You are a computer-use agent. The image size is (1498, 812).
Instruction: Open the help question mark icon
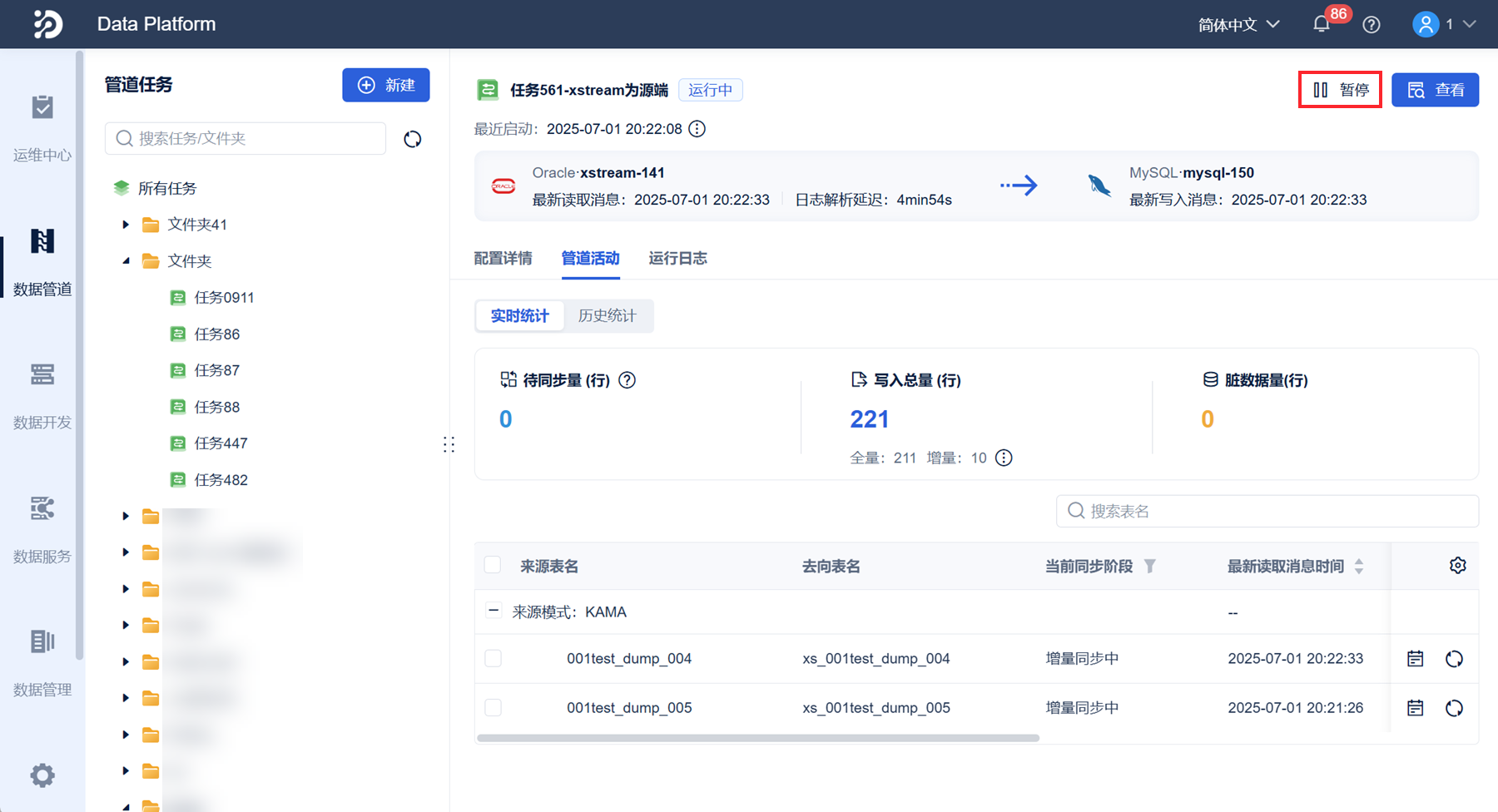click(1372, 25)
